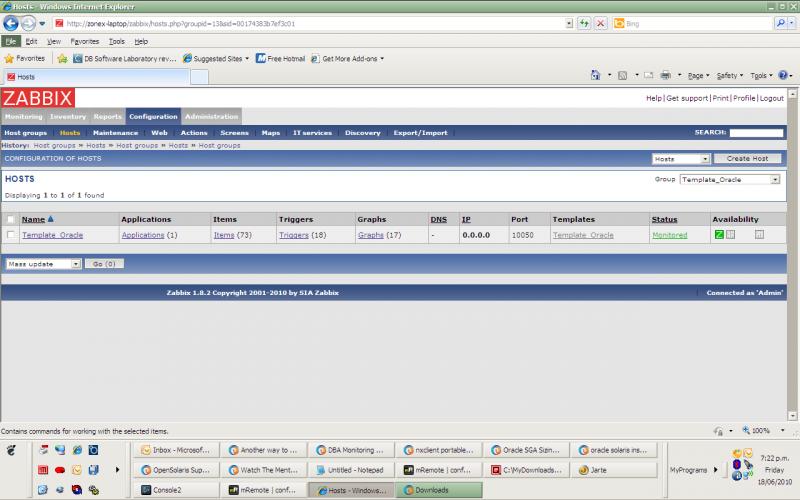The width and height of the screenshot is (800, 500).
Task: Sort hosts by Name column header
Action: pyautogui.click(x=34, y=219)
